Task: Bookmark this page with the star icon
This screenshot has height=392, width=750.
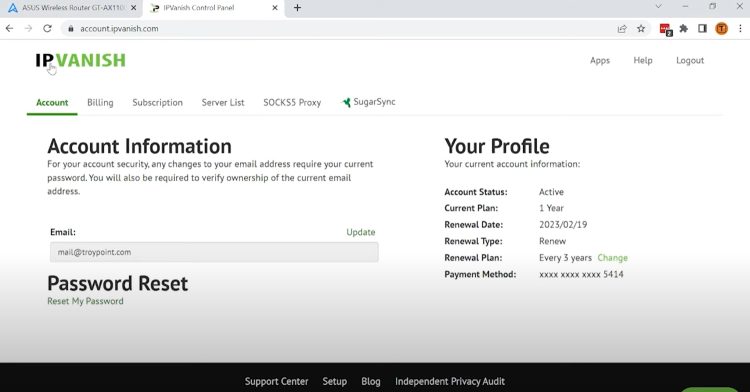Action: [x=641, y=29]
